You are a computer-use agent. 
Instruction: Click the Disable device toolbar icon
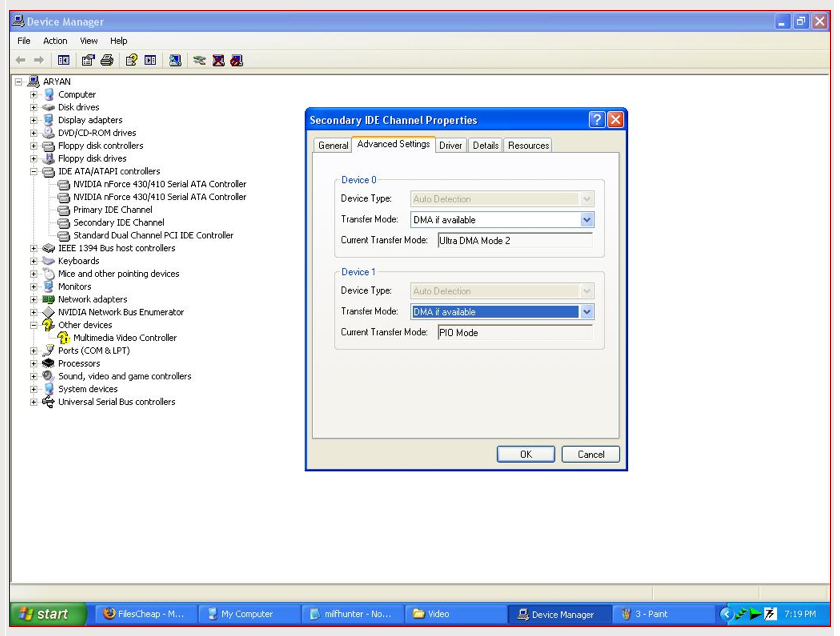click(x=237, y=60)
